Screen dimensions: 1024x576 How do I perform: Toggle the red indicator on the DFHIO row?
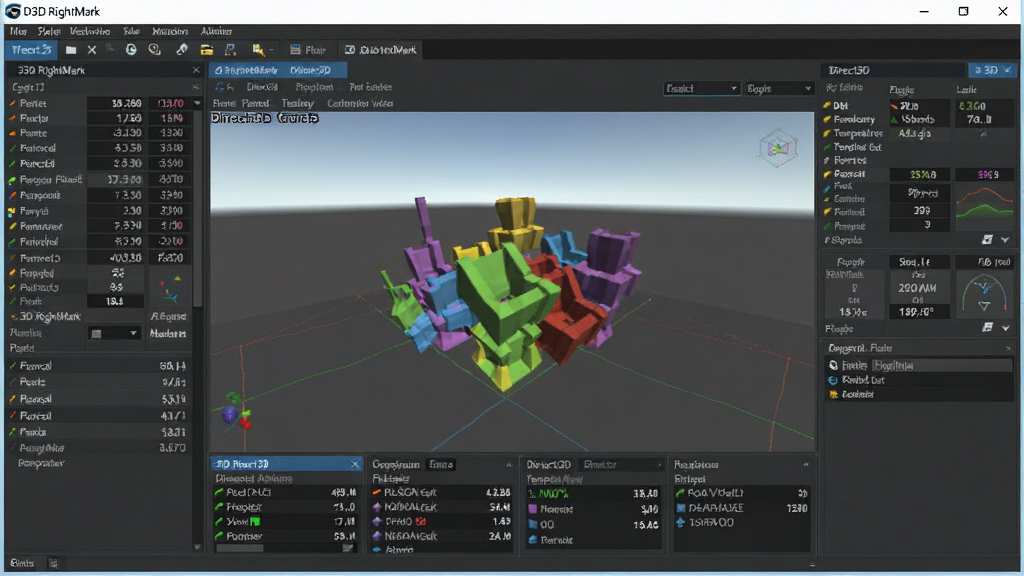421,521
